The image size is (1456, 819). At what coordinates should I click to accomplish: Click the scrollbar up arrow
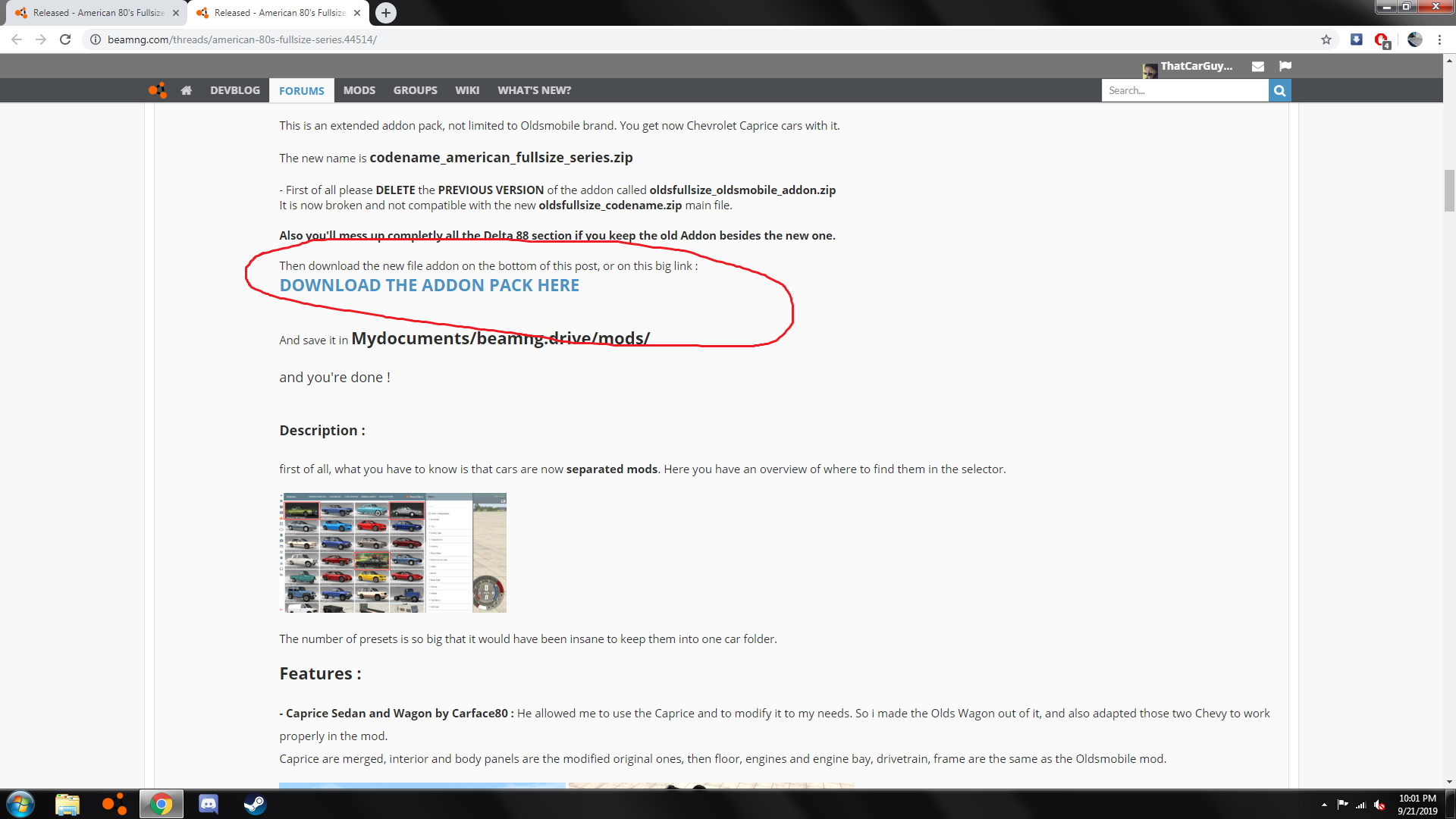pyautogui.click(x=1449, y=60)
